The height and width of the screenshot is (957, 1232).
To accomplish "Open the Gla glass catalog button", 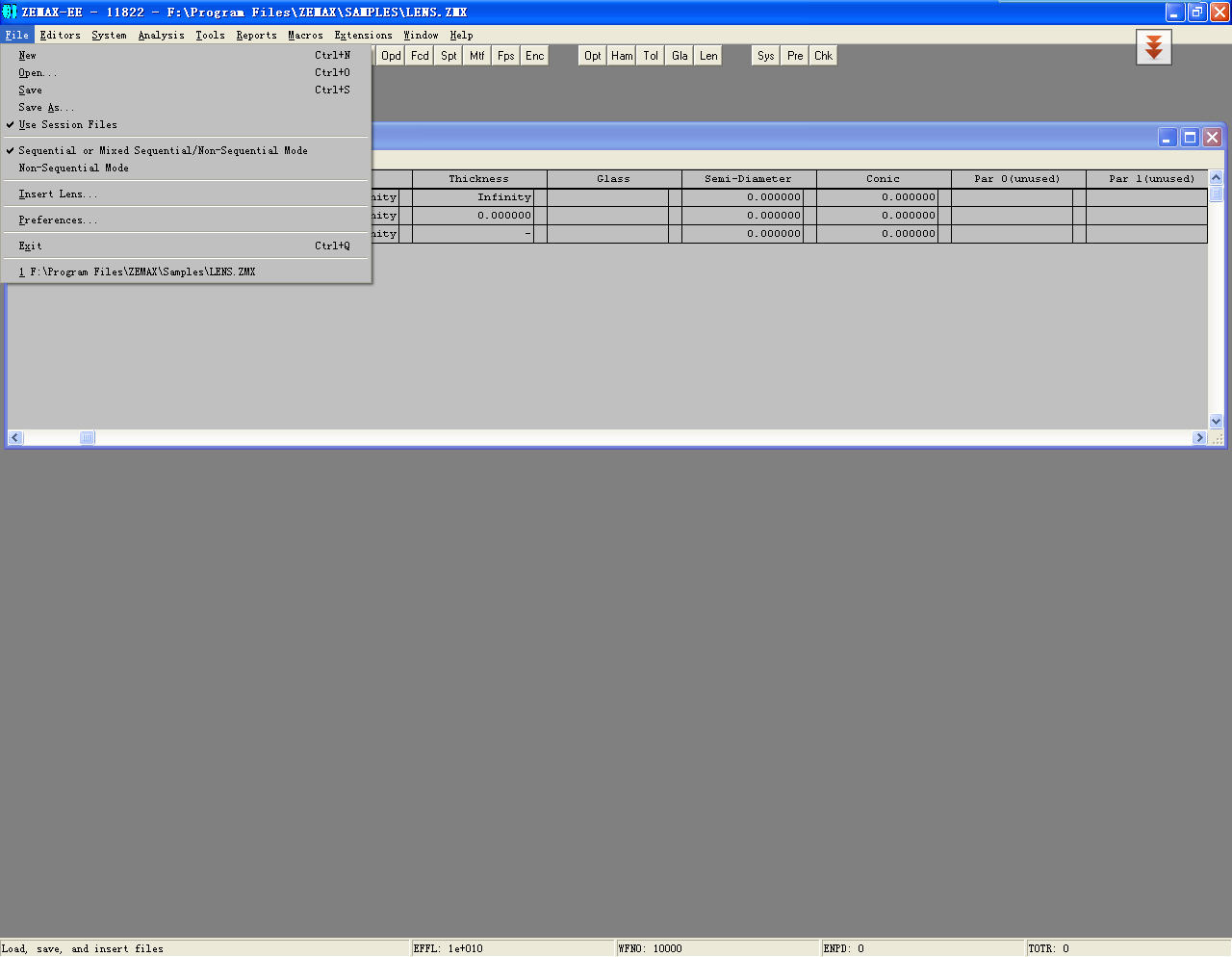I will [x=680, y=56].
